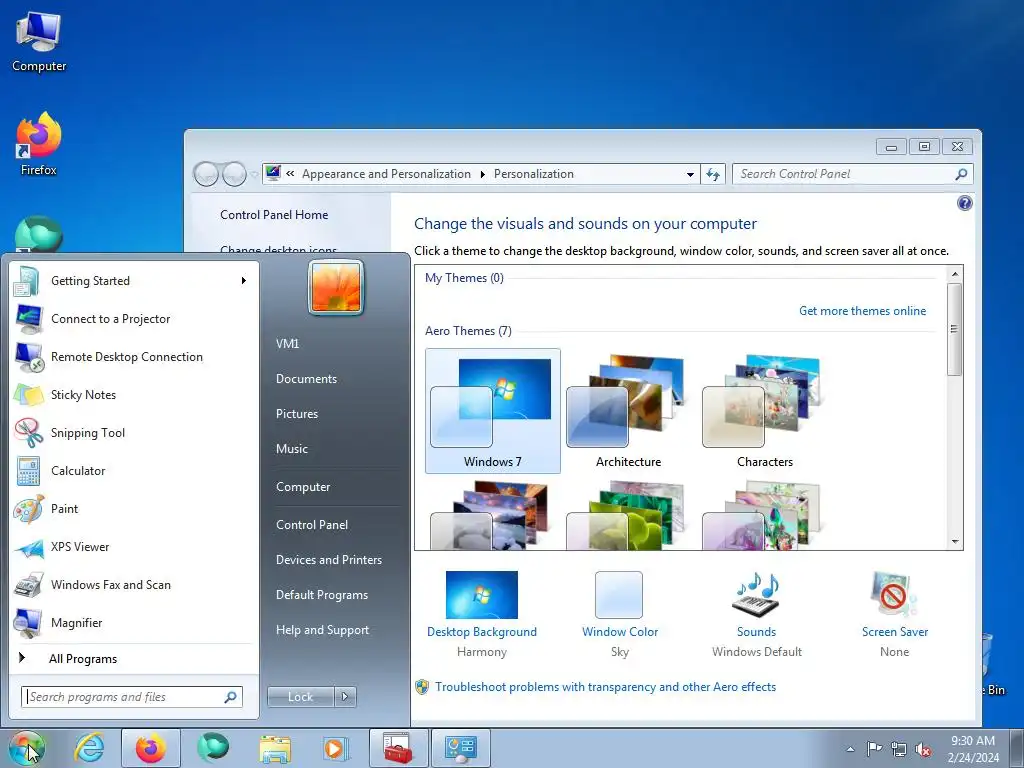
Task: Open Music from Start menu
Action: tap(291, 449)
